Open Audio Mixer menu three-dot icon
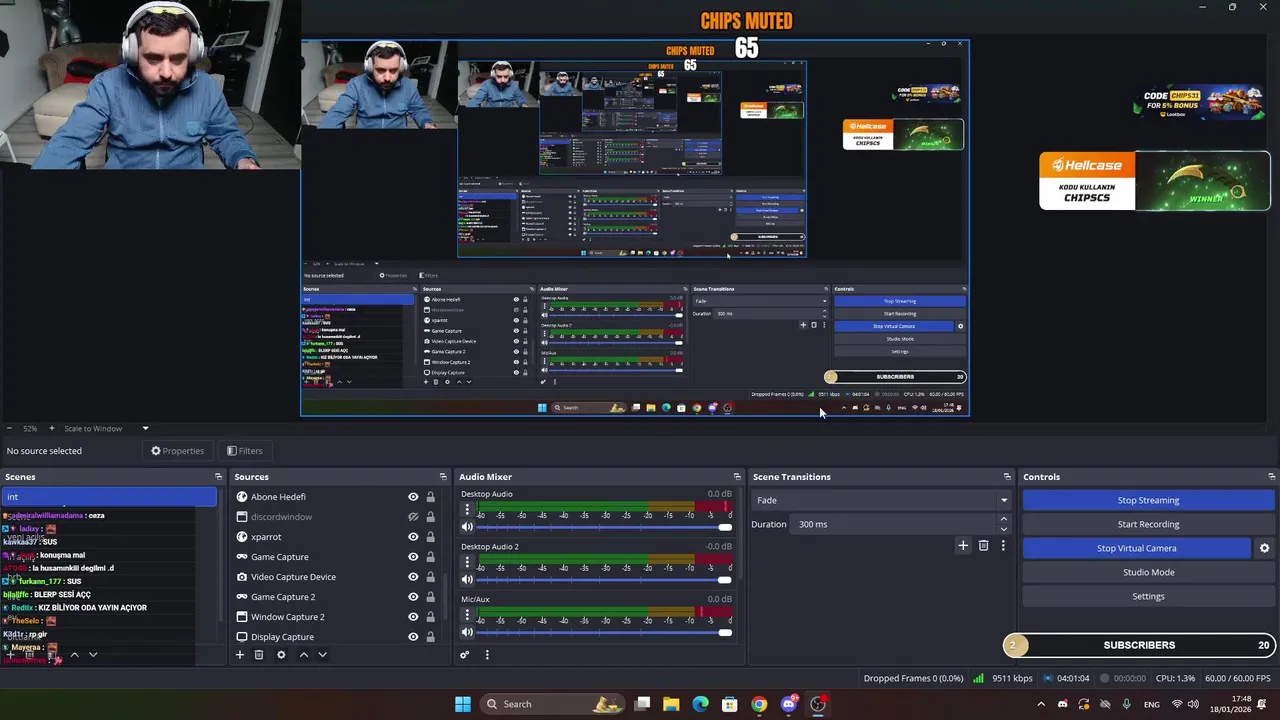 [487, 655]
